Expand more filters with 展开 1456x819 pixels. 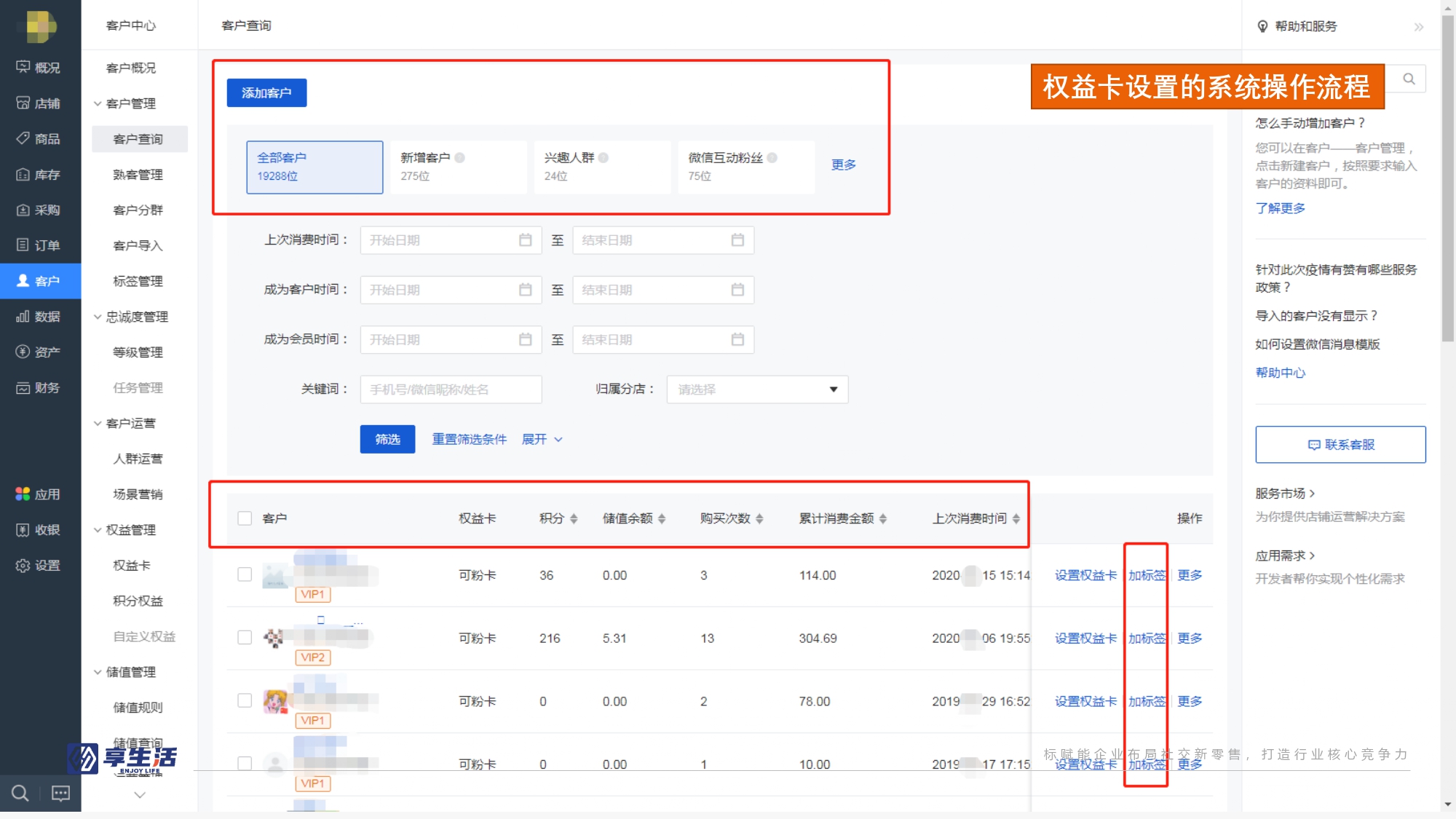[542, 439]
